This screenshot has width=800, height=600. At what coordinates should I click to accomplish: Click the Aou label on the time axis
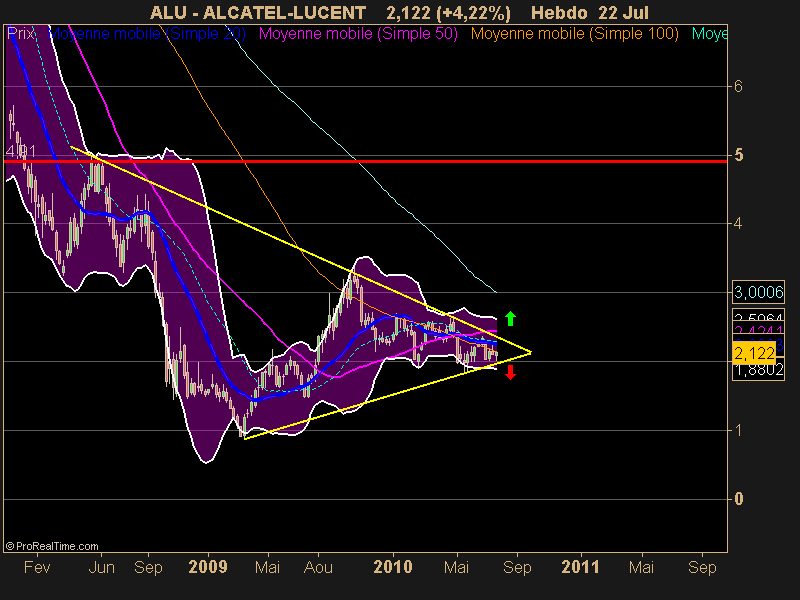click(x=318, y=567)
